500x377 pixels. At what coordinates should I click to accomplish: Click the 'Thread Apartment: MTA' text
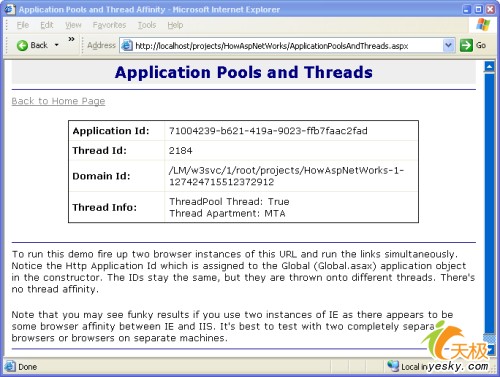[227, 213]
